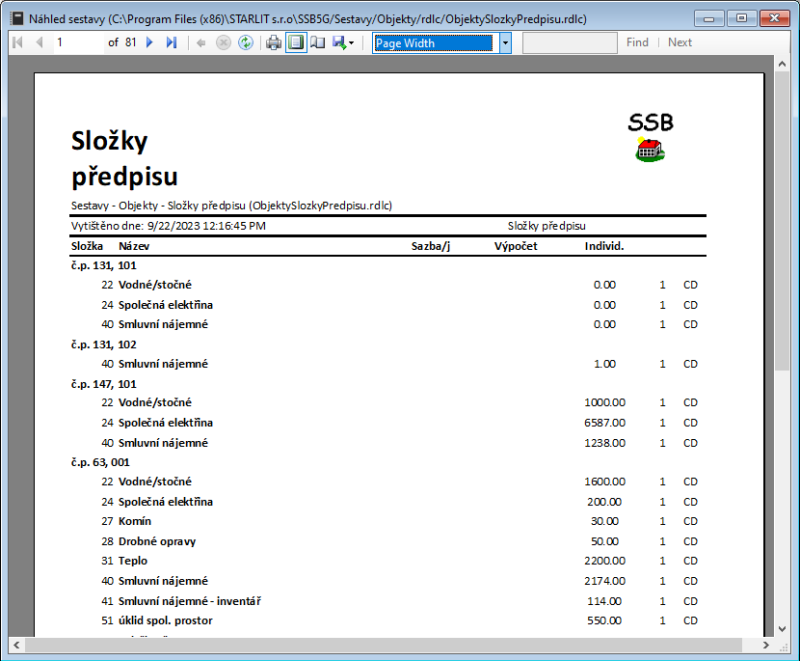
Task: Expand the zoom combo box options
Action: pyautogui.click(x=506, y=42)
